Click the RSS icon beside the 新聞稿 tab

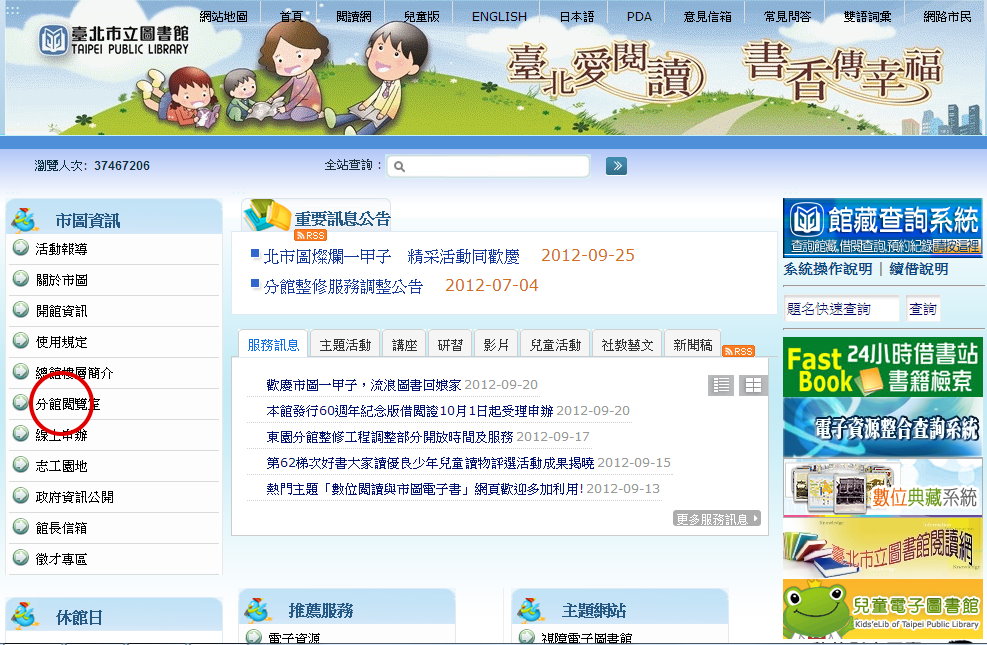[738, 351]
